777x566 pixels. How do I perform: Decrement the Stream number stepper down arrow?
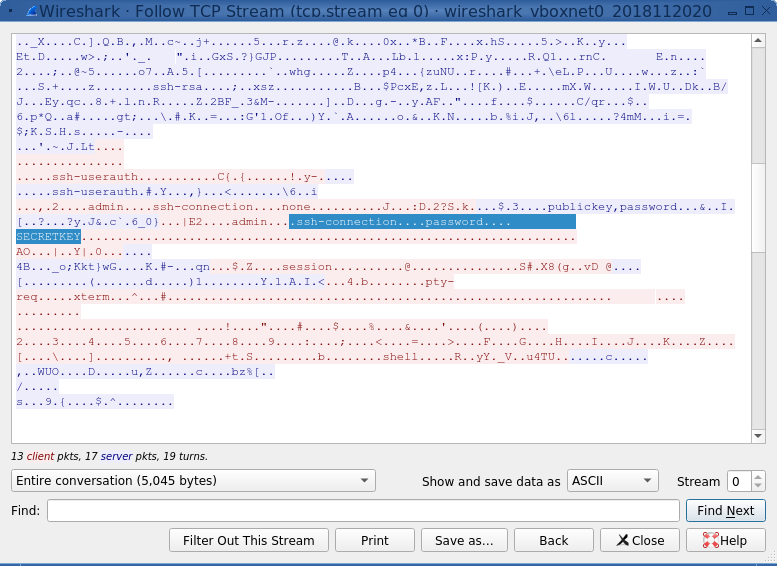[x=758, y=486]
